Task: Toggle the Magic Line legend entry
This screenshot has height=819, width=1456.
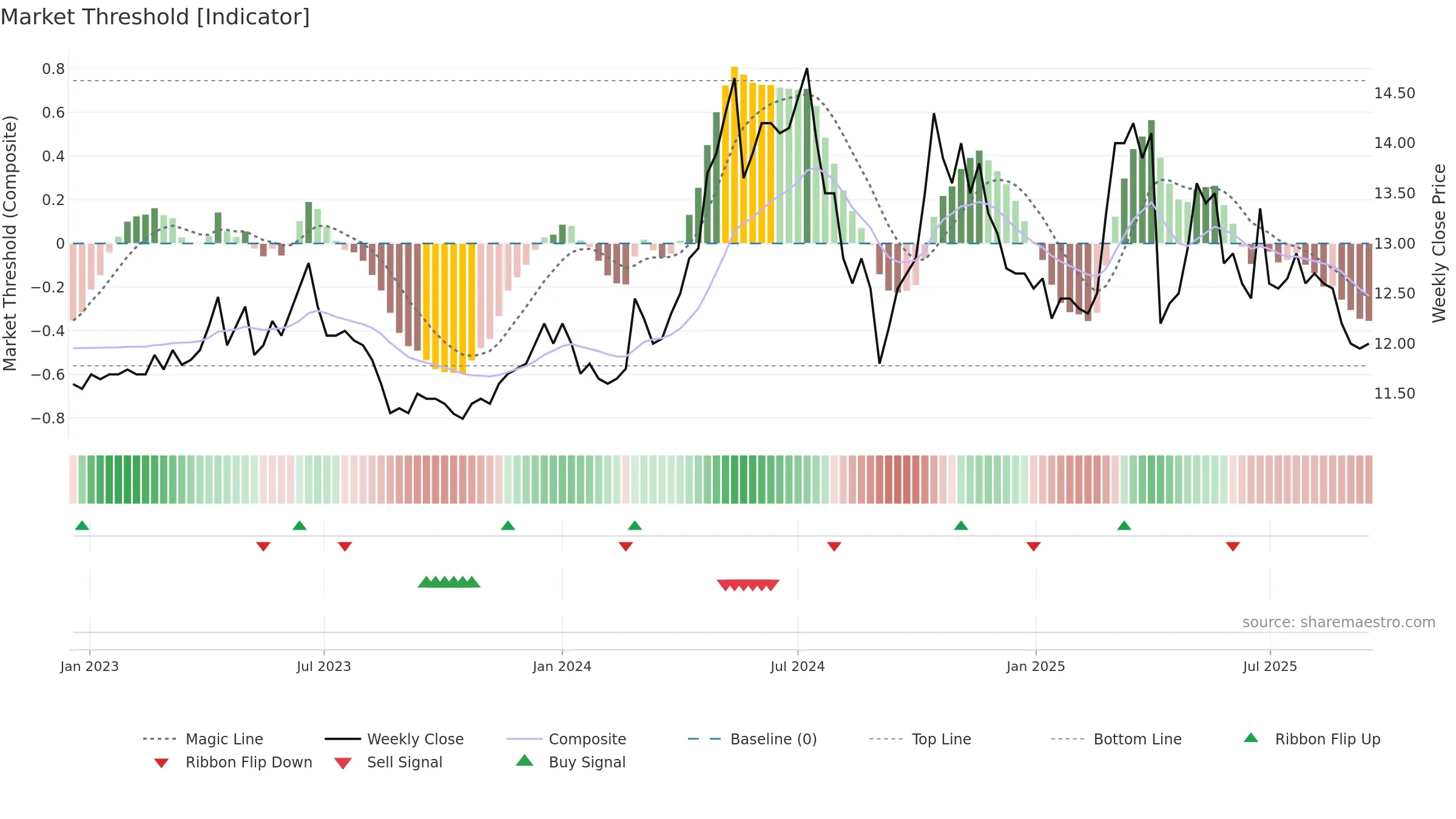Action: pyautogui.click(x=203, y=739)
